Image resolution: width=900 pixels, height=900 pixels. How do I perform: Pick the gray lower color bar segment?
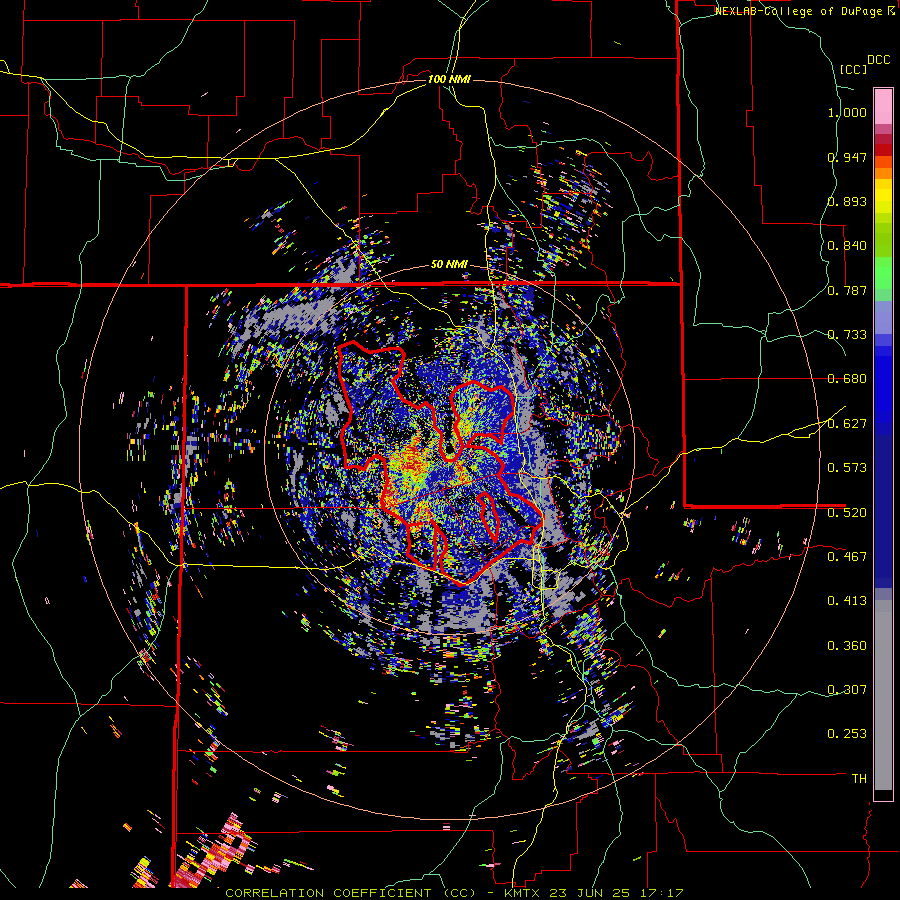pos(883,695)
